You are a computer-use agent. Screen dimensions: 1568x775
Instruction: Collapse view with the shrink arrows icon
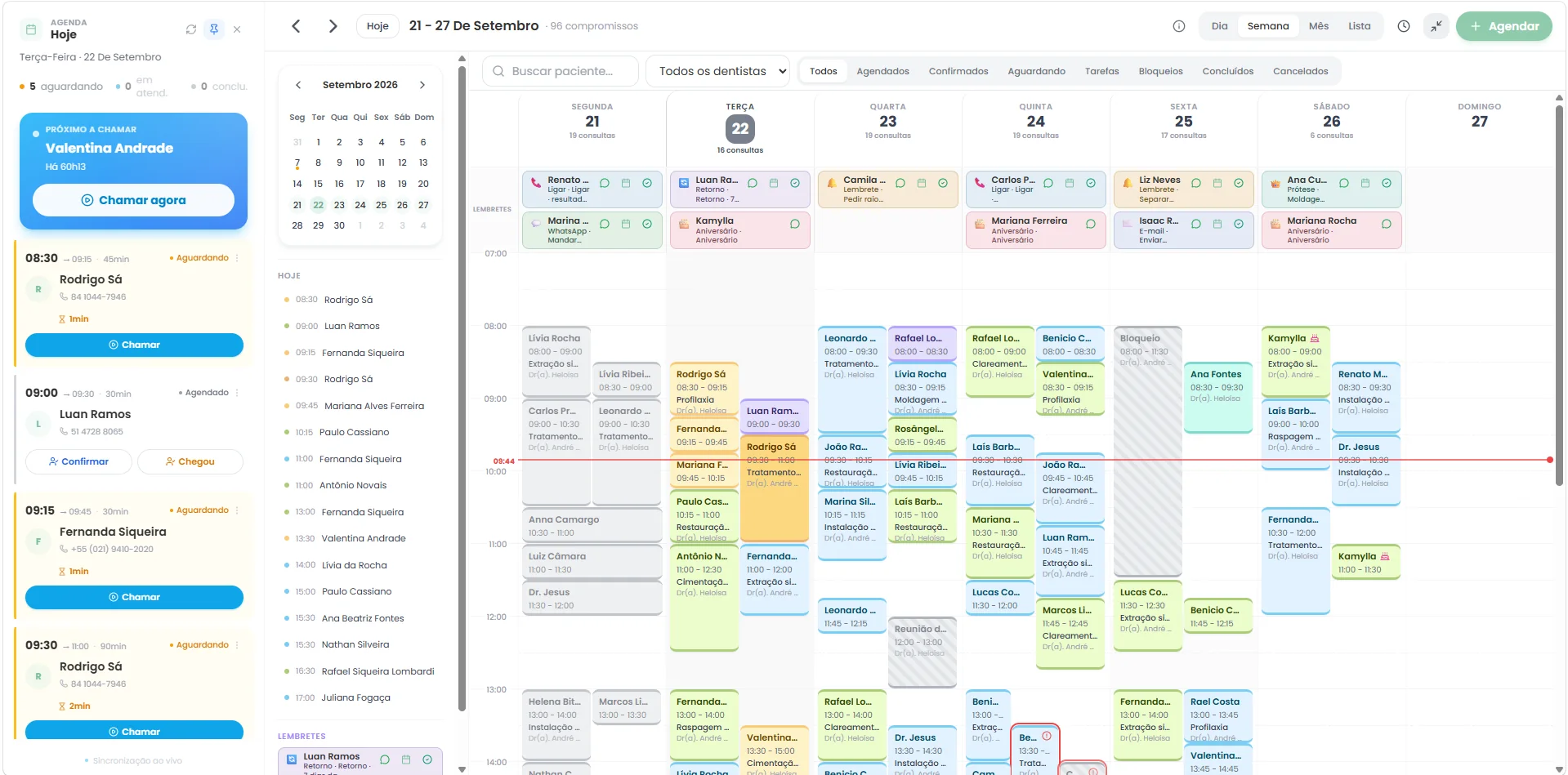[x=1436, y=26]
